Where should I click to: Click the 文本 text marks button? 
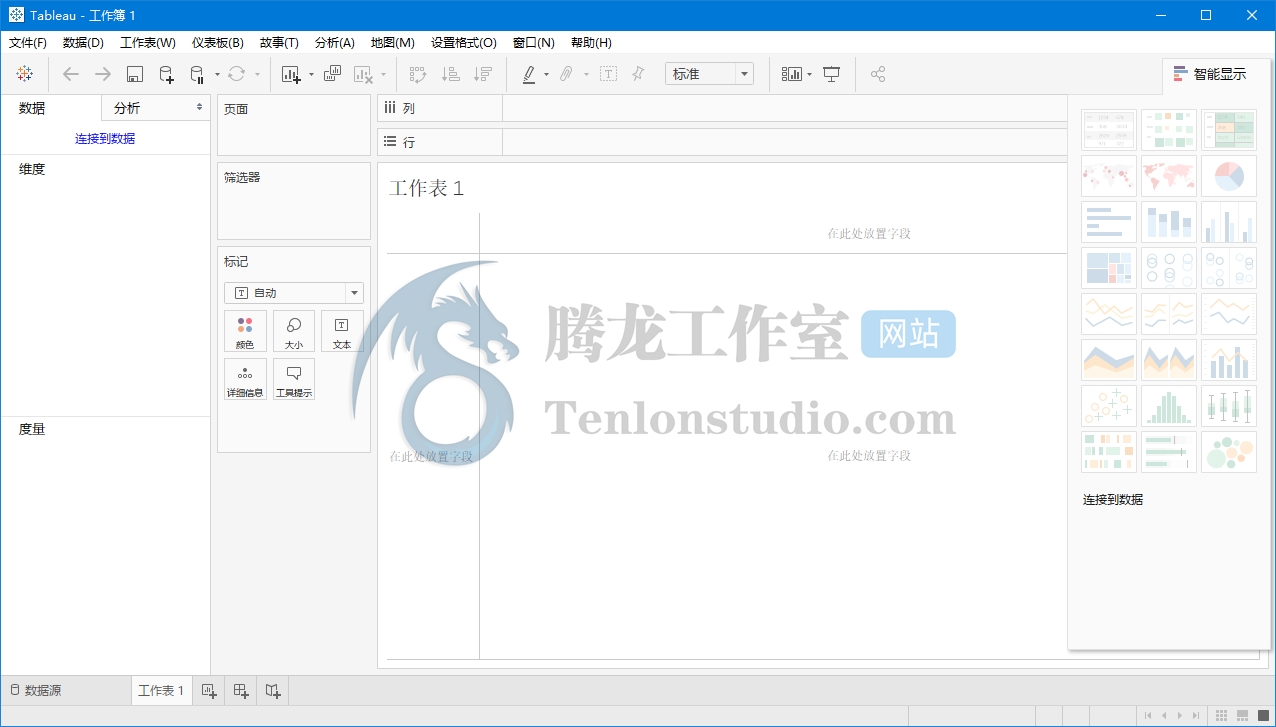[342, 331]
